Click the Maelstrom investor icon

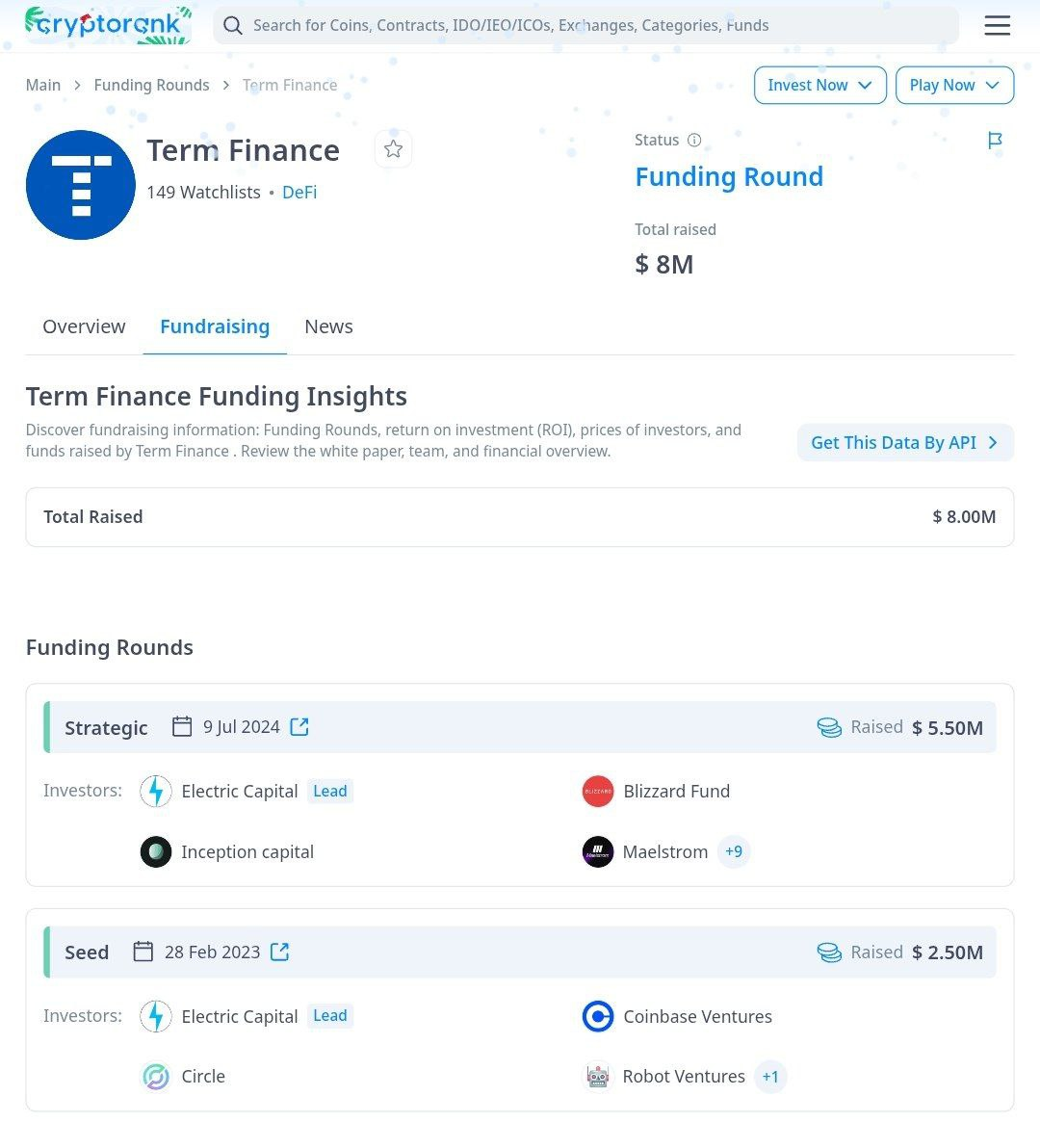(x=598, y=851)
